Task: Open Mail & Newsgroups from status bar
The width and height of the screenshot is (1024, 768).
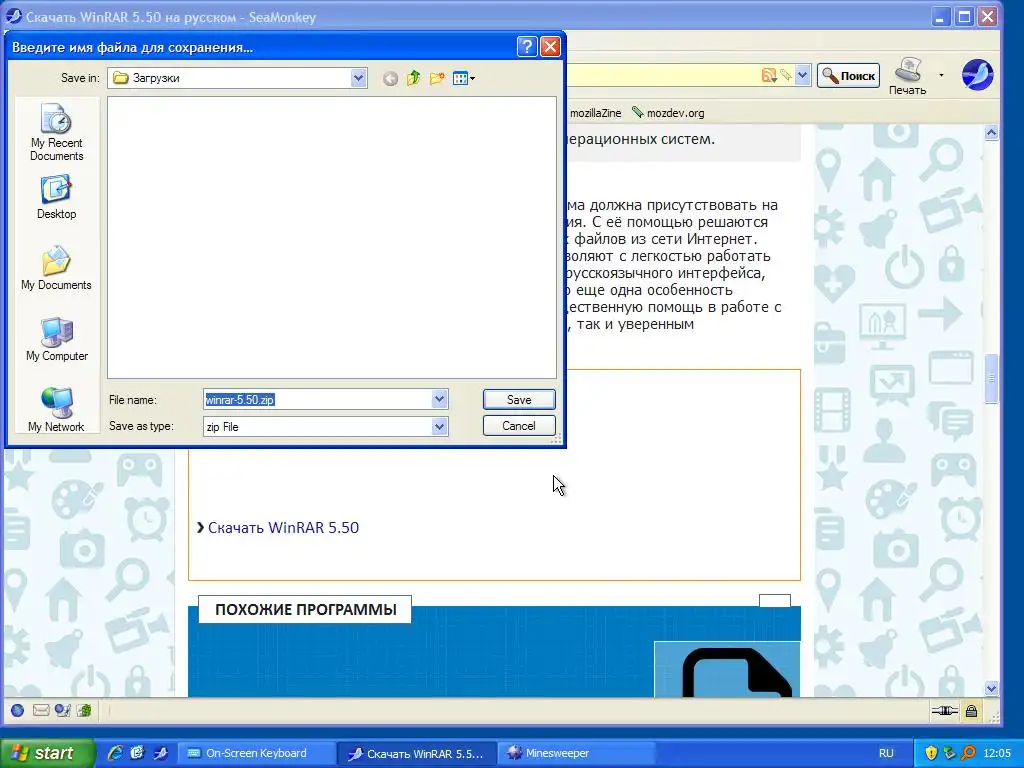Action: click(40, 711)
